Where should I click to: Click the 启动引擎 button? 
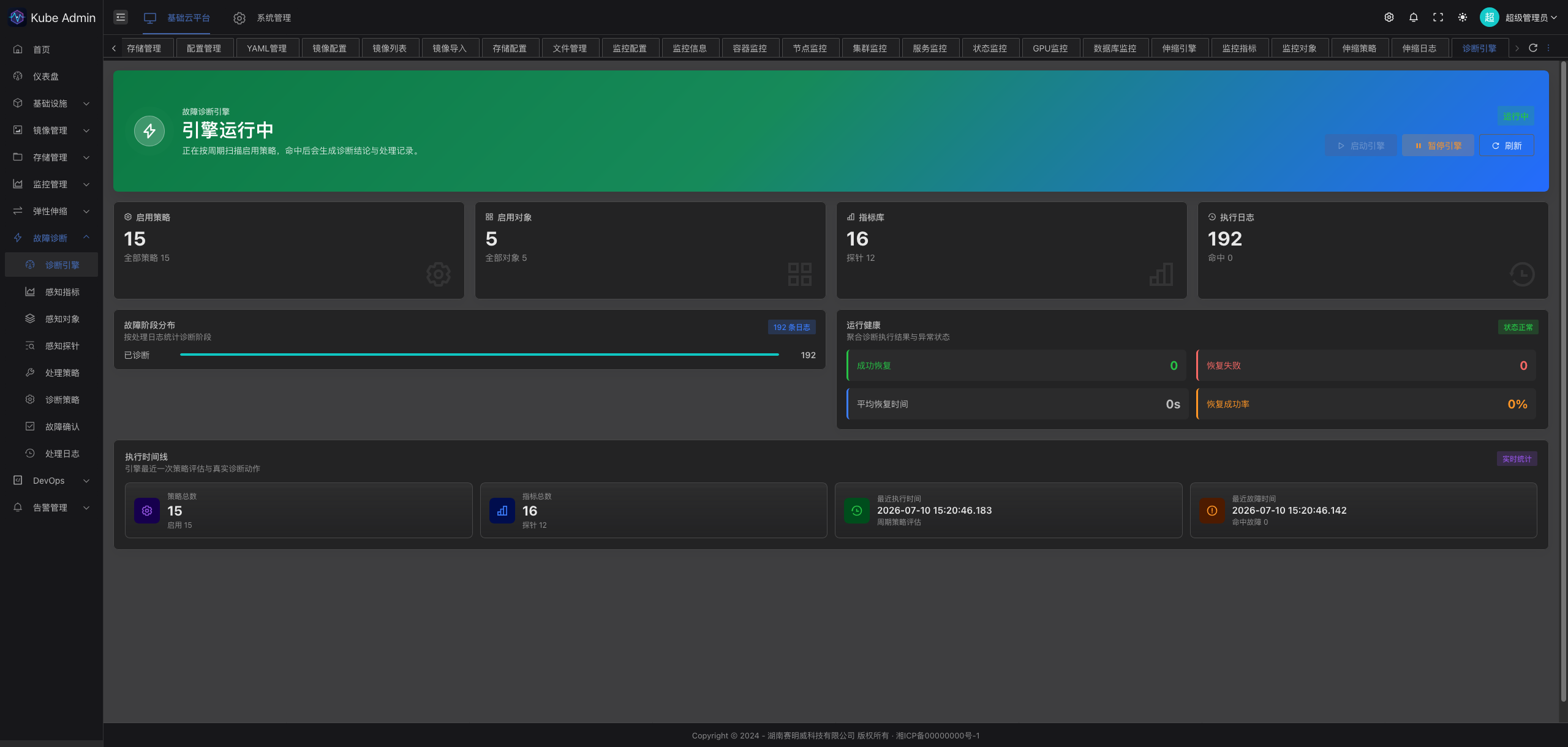[1361, 146]
